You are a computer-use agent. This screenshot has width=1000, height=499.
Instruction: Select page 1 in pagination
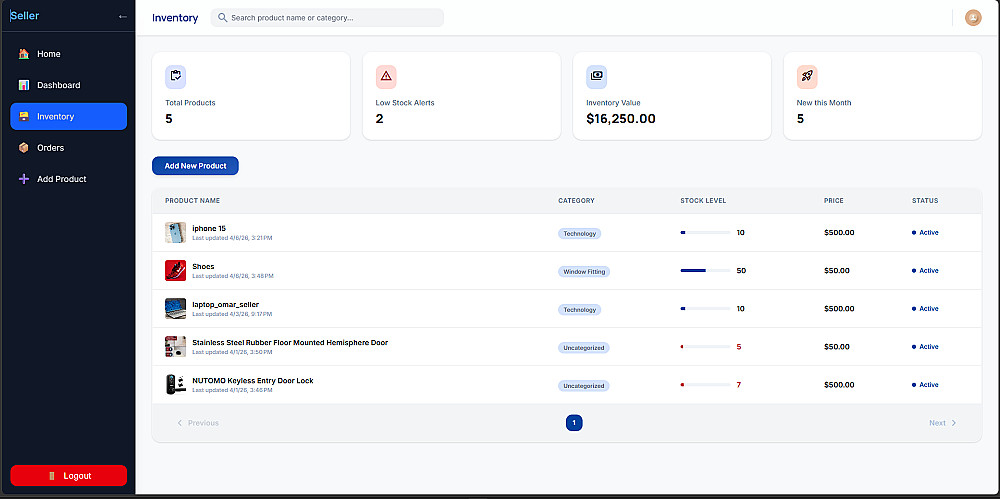(574, 422)
